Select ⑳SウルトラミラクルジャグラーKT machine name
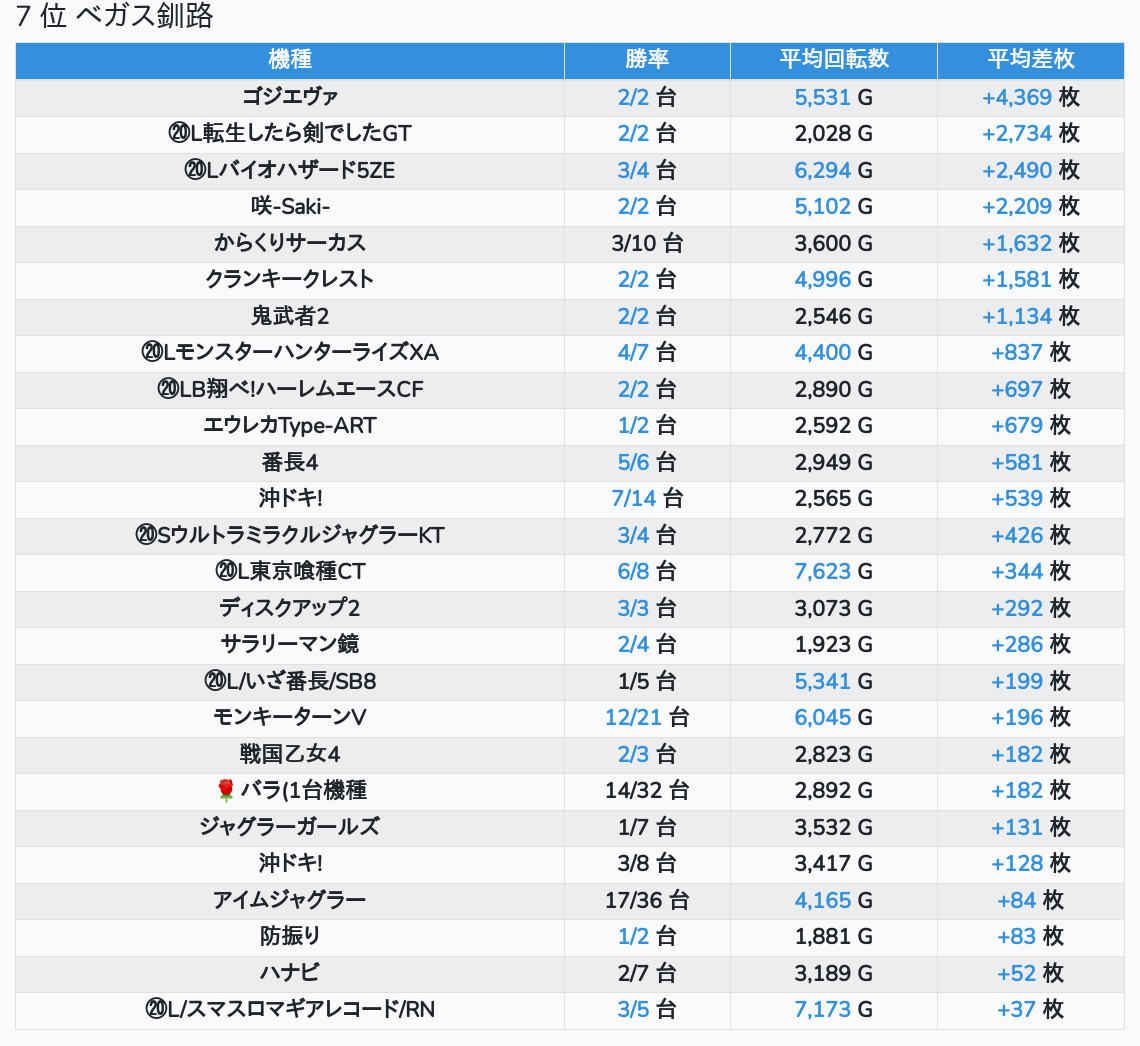This screenshot has height=1046, width=1140. tap(289, 535)
